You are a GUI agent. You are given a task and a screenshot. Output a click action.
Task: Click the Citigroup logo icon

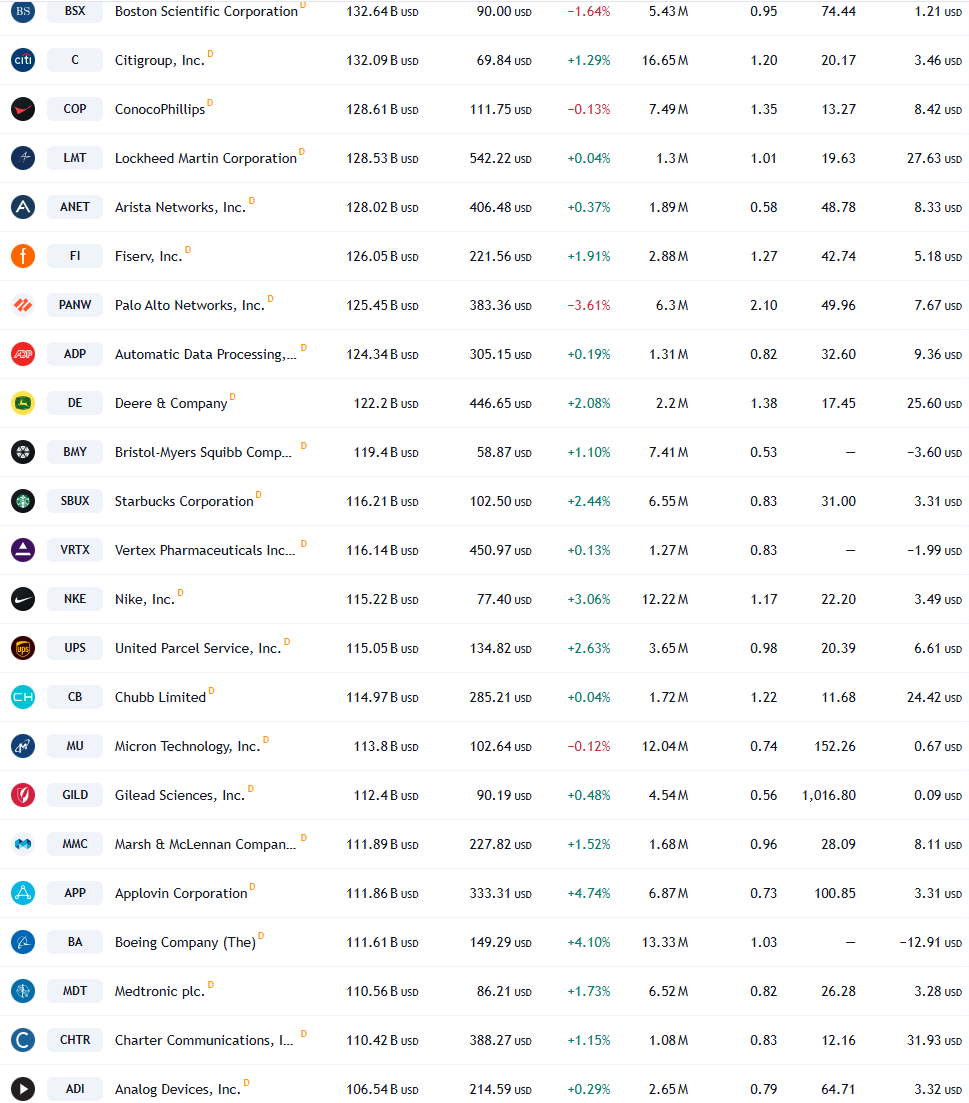click(23, 60)
